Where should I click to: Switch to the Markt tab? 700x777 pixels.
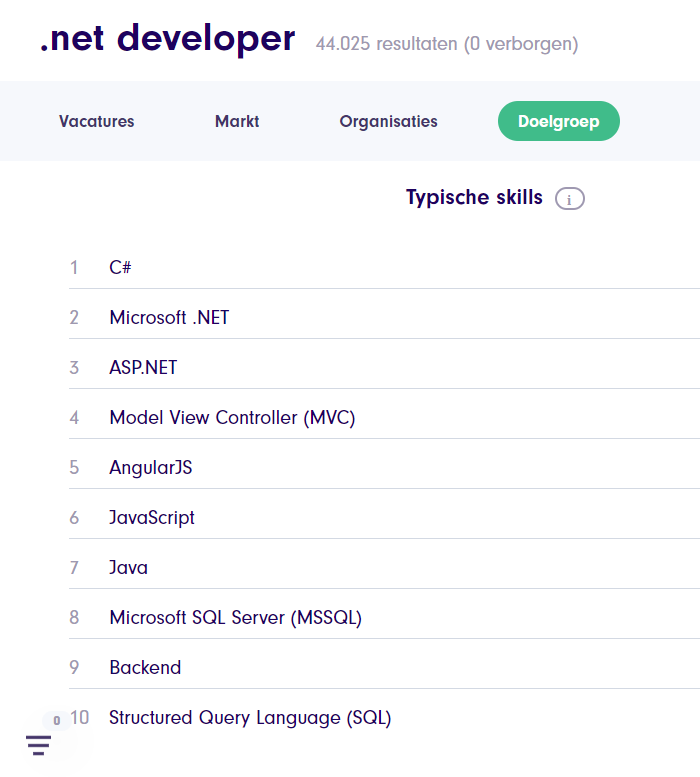[x=237, y=121]
